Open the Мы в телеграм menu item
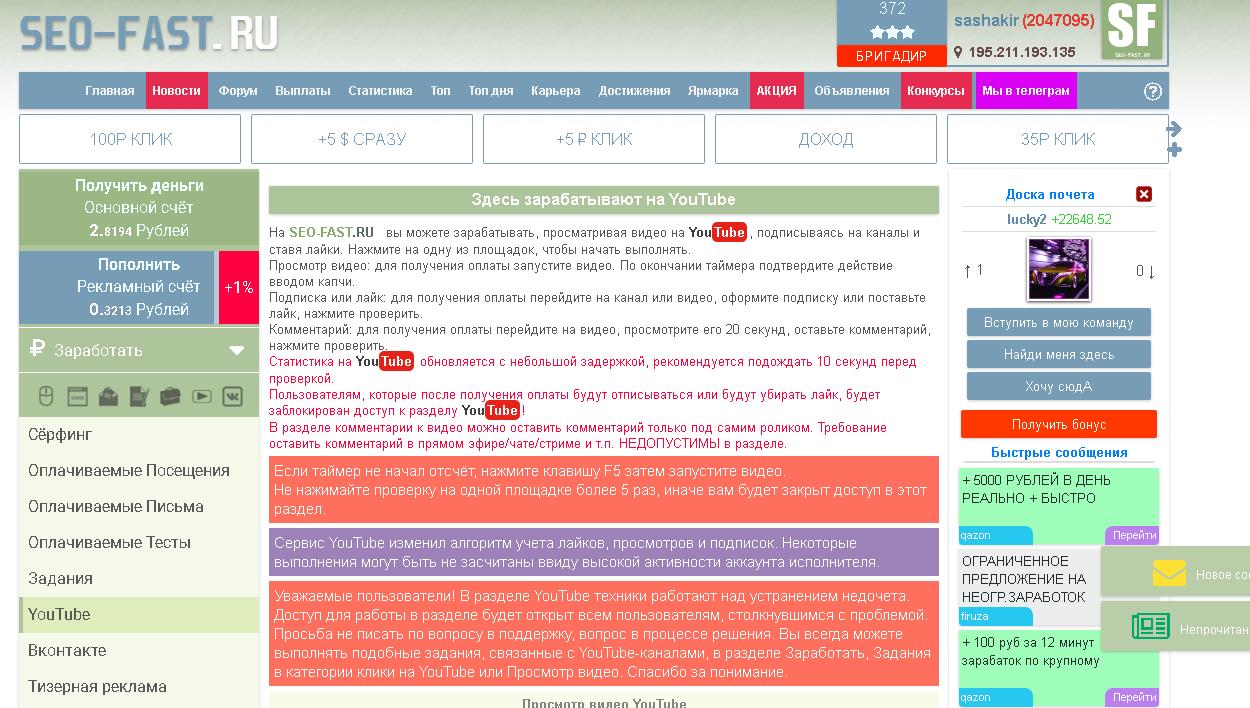Image resolution: width=1250 pixels, height=708 pixels. click(1026, 90)
